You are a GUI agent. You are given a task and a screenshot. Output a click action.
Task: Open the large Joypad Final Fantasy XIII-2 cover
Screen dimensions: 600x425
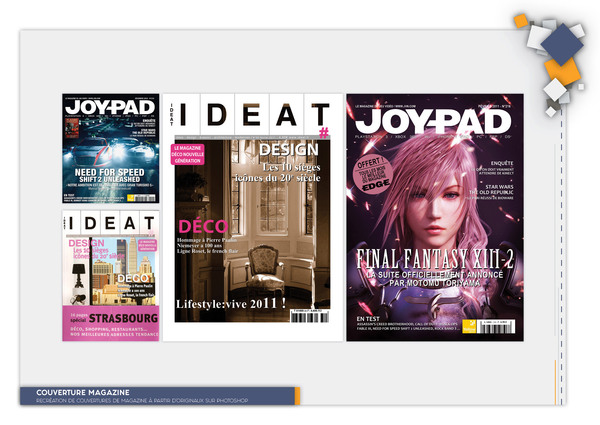(x=435, y=217)
